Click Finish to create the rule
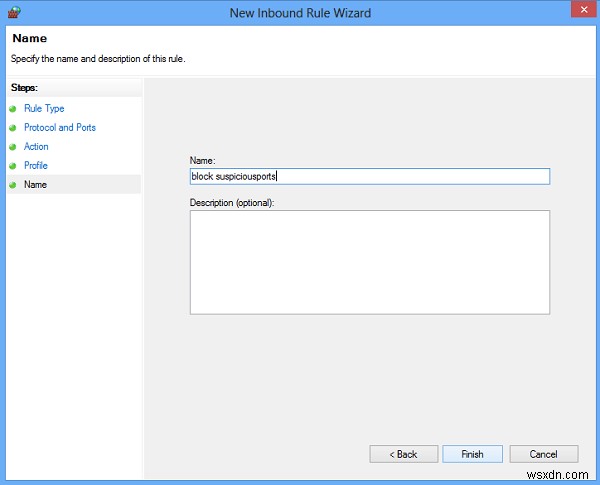 tap(472, 454)
